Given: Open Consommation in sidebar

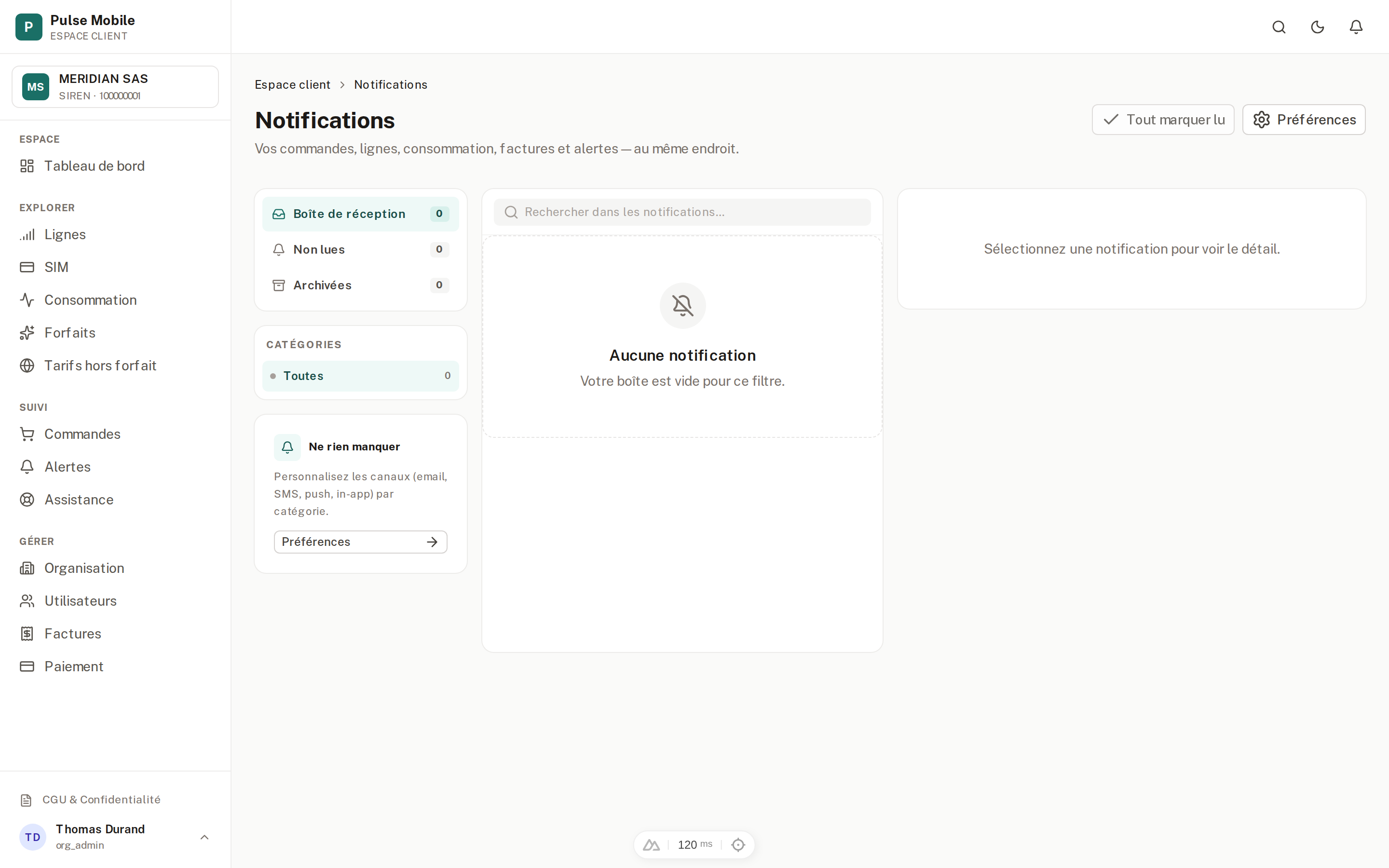Looking at the screenshot, I should tap(115, 299).
